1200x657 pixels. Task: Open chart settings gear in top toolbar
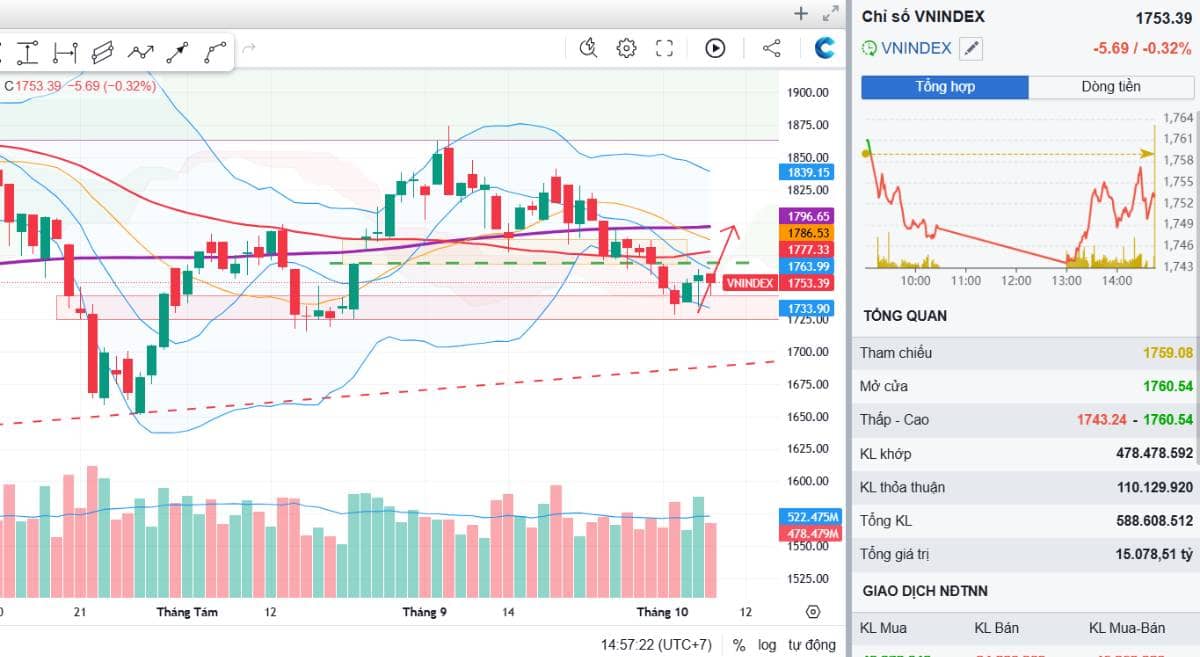(x=627, y=48)
